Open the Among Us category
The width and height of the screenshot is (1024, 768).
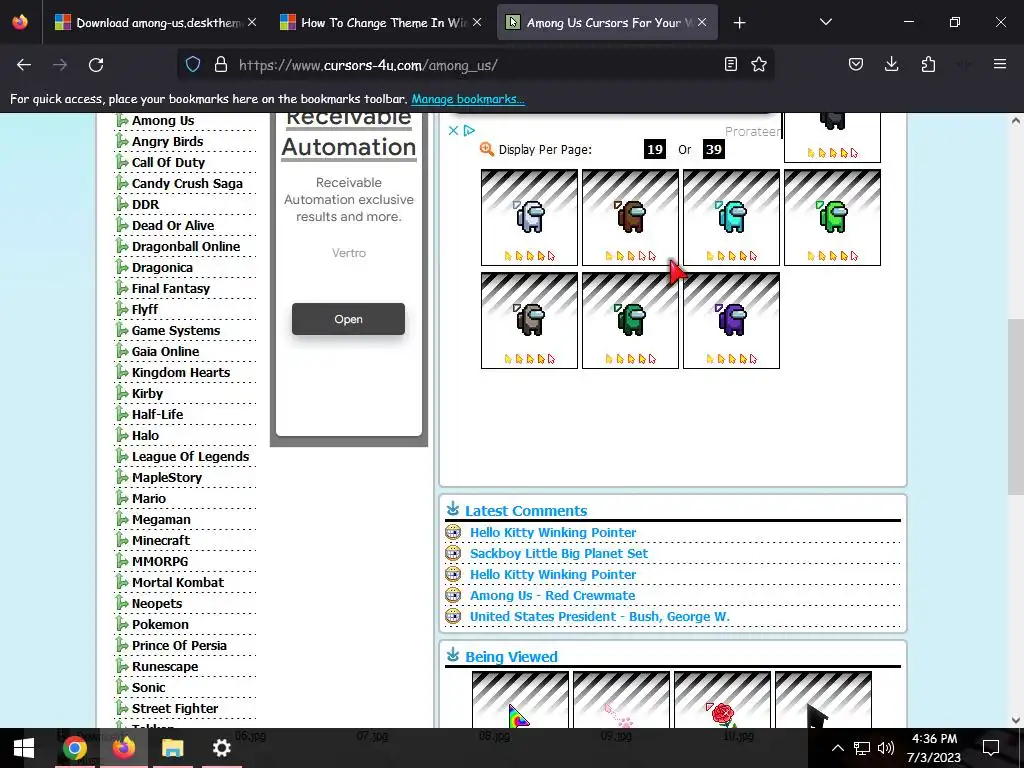click(163, 121)
